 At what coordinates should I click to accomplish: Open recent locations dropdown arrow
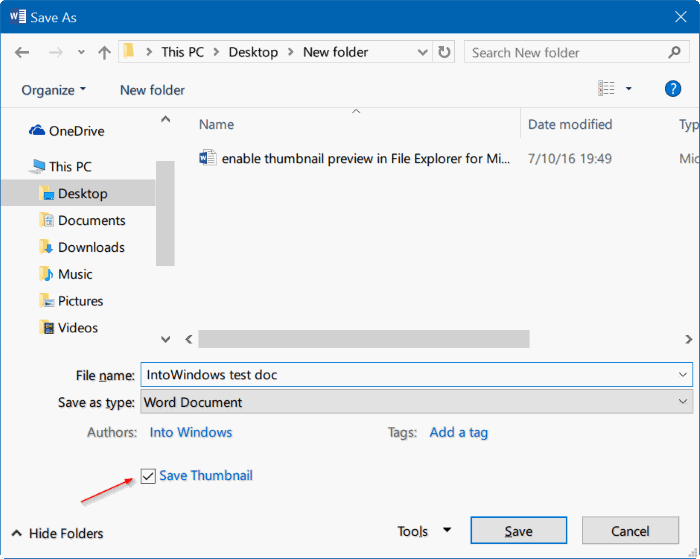coord(81,53)
